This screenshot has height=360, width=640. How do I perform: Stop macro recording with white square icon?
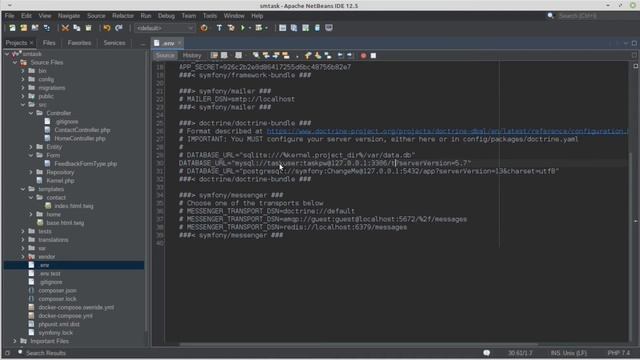tap(373, 56)
